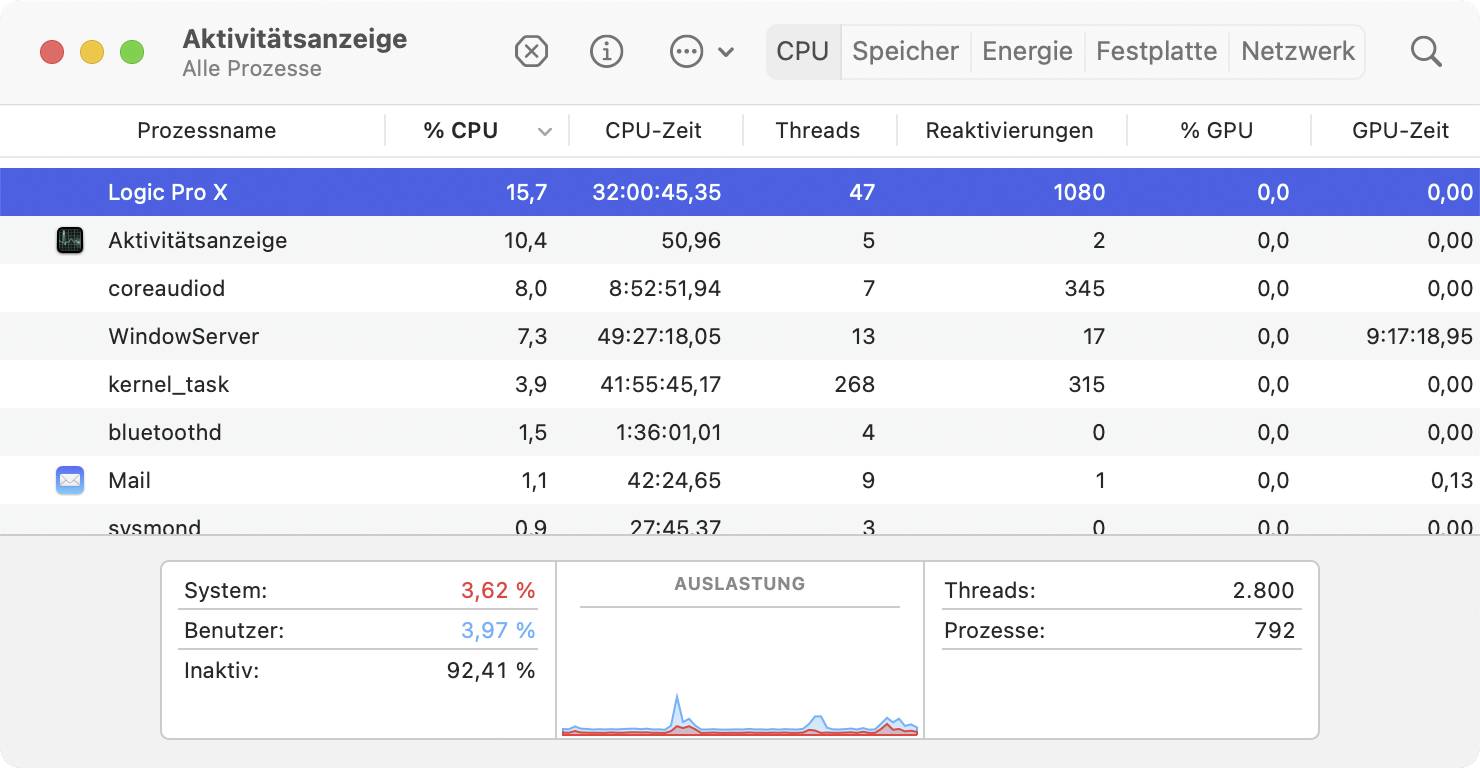Click the Aktivitätsanzeige app icon in list

click(69, 240)
